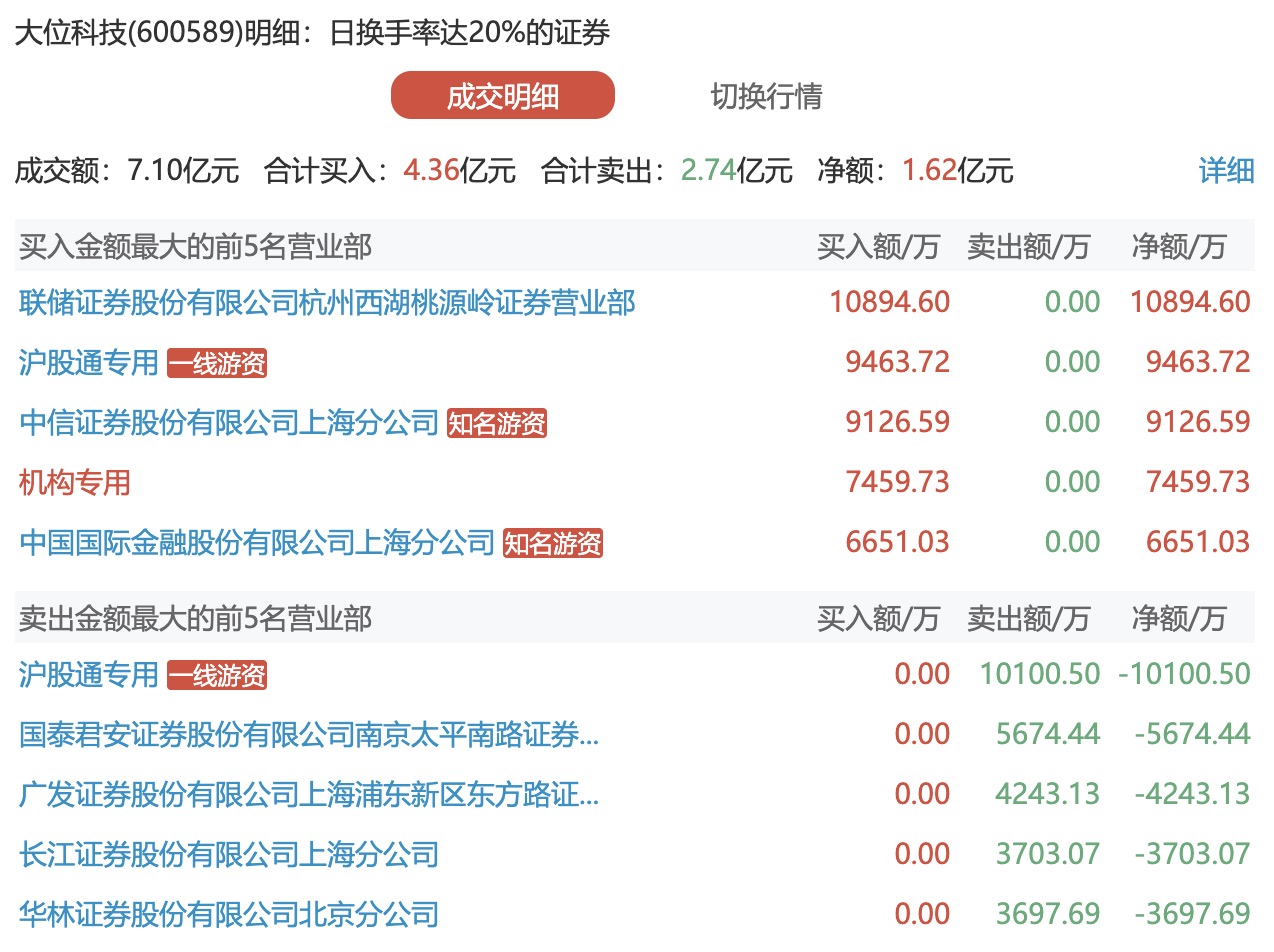Image resolution: width=1274 pixels, height=952 pixels.
Task: Click 净额/万 column header in sell table
Action: click(x=1178, y=619)
